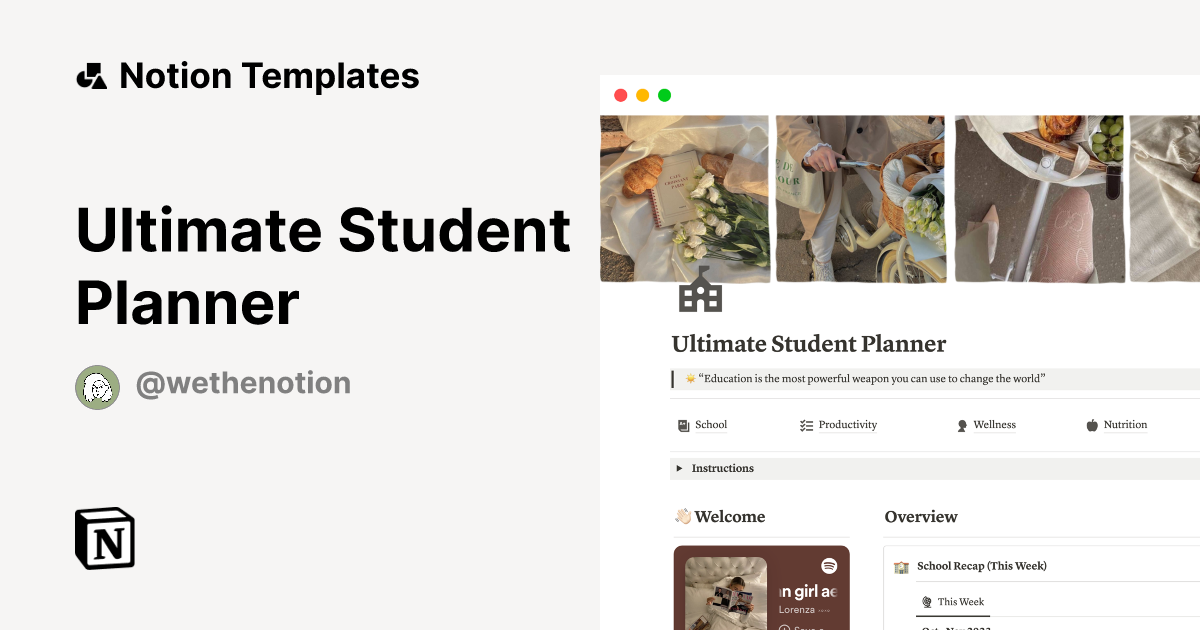1200x630 pixels.
Task: Open the @wethenotion profile link
Action: pos(243,383)
